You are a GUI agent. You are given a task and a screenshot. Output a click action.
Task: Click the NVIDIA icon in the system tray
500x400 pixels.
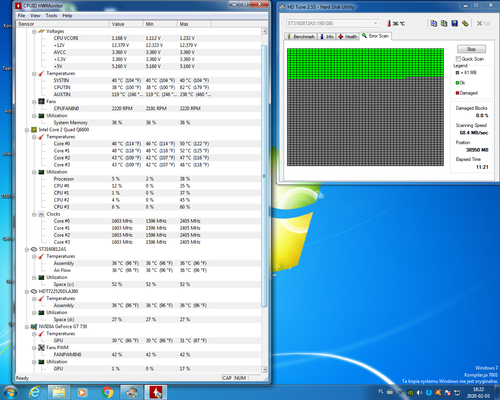coord(410,393)
